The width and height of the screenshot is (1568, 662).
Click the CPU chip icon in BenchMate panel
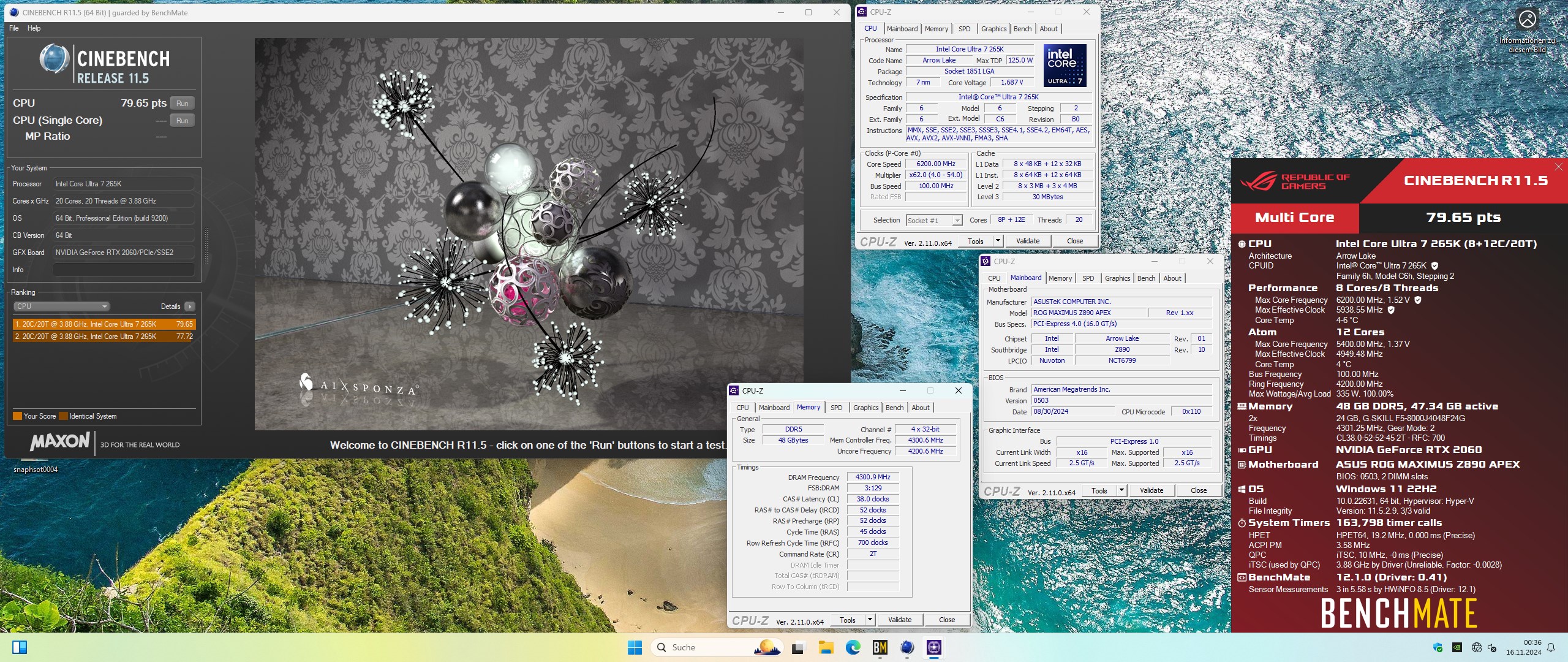click(x=1242, y=244)
